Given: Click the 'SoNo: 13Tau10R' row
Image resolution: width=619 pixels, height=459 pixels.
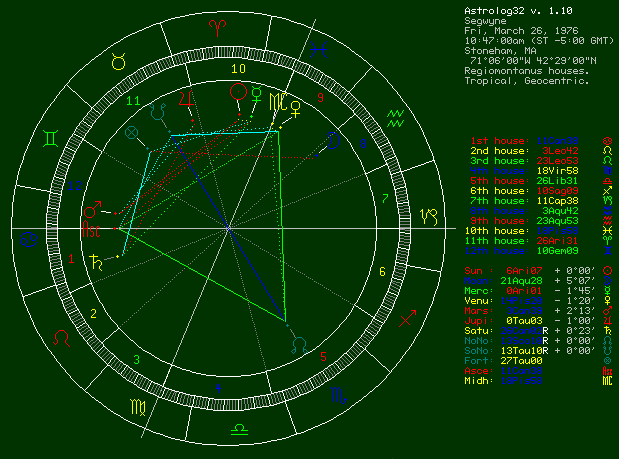Looking at the screenshot, I should (538, 351).
